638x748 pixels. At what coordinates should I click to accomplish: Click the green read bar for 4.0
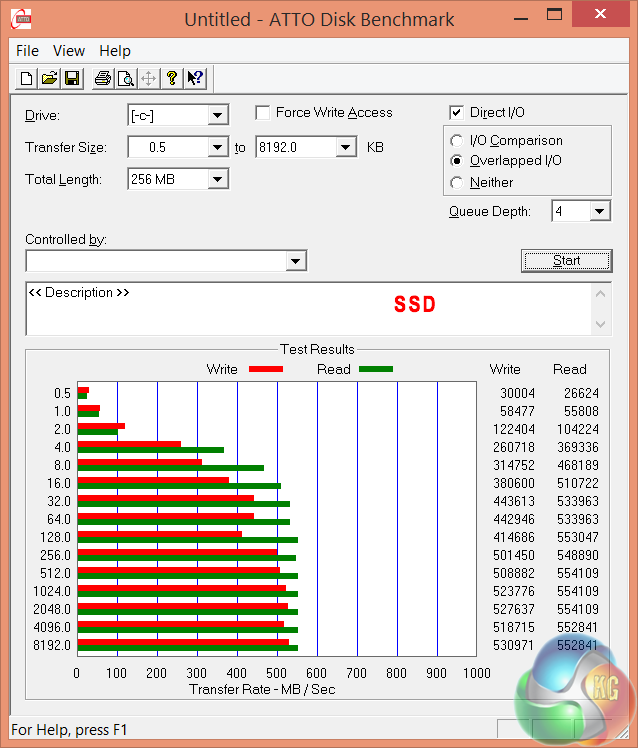point(151,450)
